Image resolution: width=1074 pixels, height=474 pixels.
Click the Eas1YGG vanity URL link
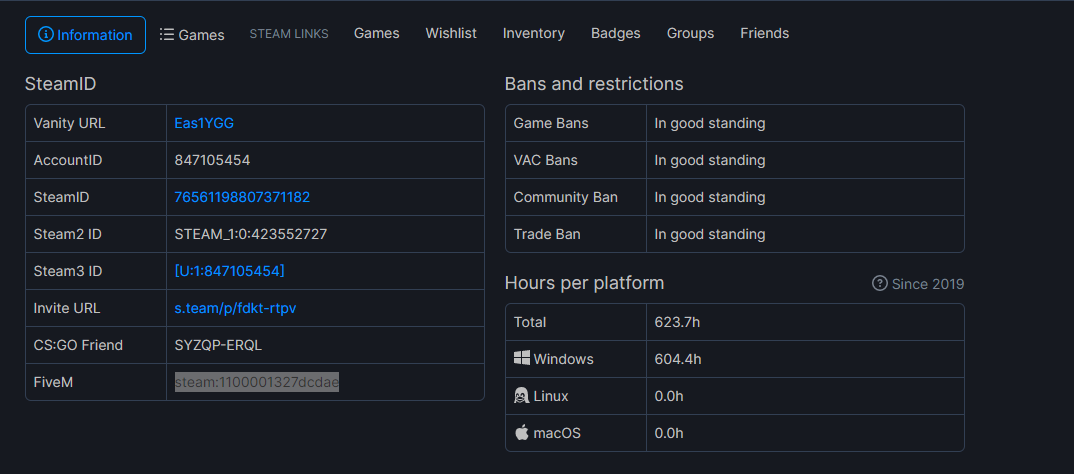(x=204, y=123)
